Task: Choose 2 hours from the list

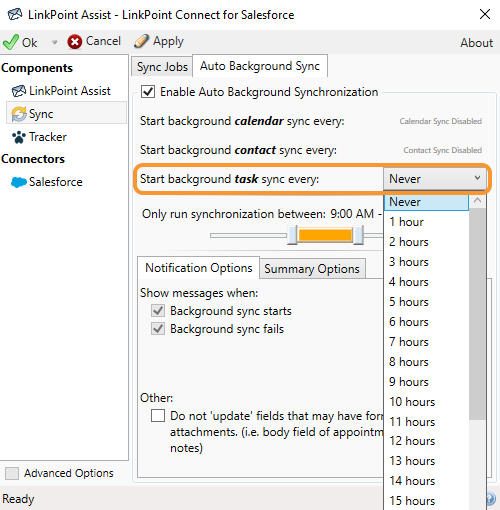Action: [426, 242]
